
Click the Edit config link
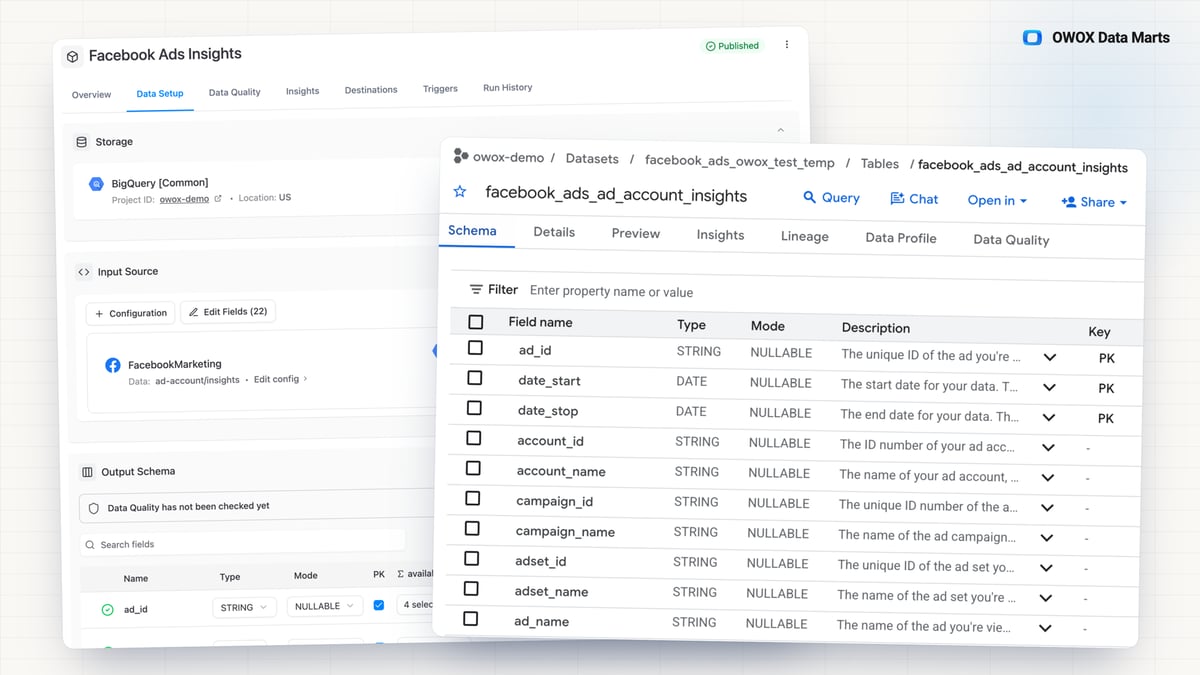pos(280,380)
